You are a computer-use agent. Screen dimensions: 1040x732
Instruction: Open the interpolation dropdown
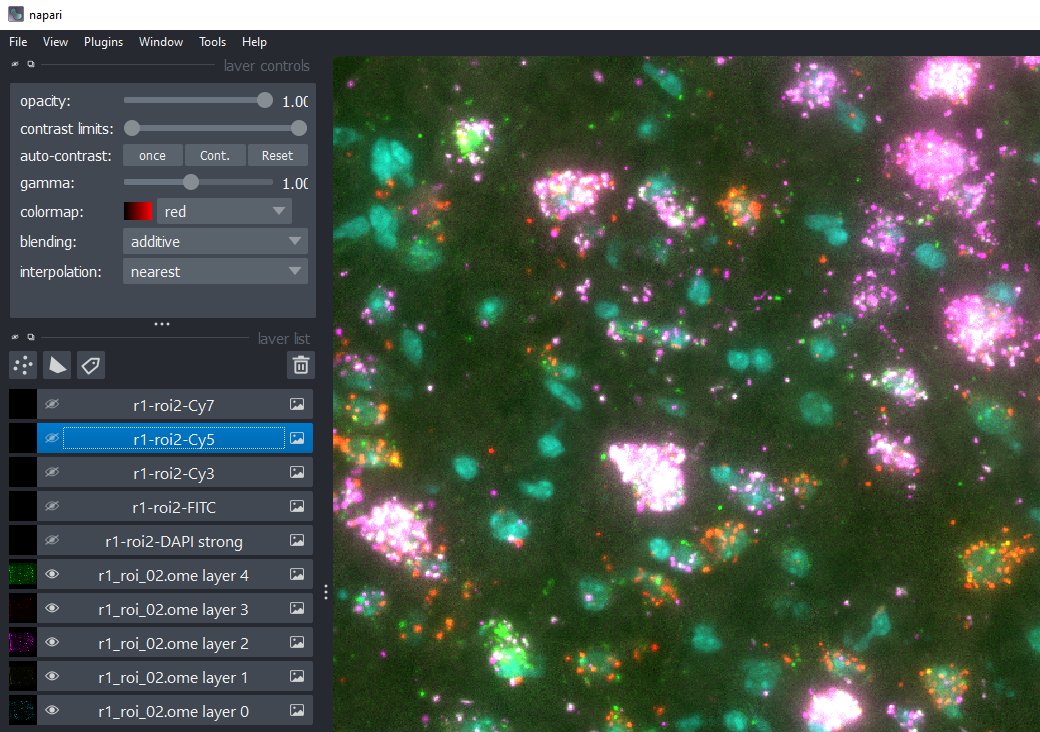tap(214, 271)
